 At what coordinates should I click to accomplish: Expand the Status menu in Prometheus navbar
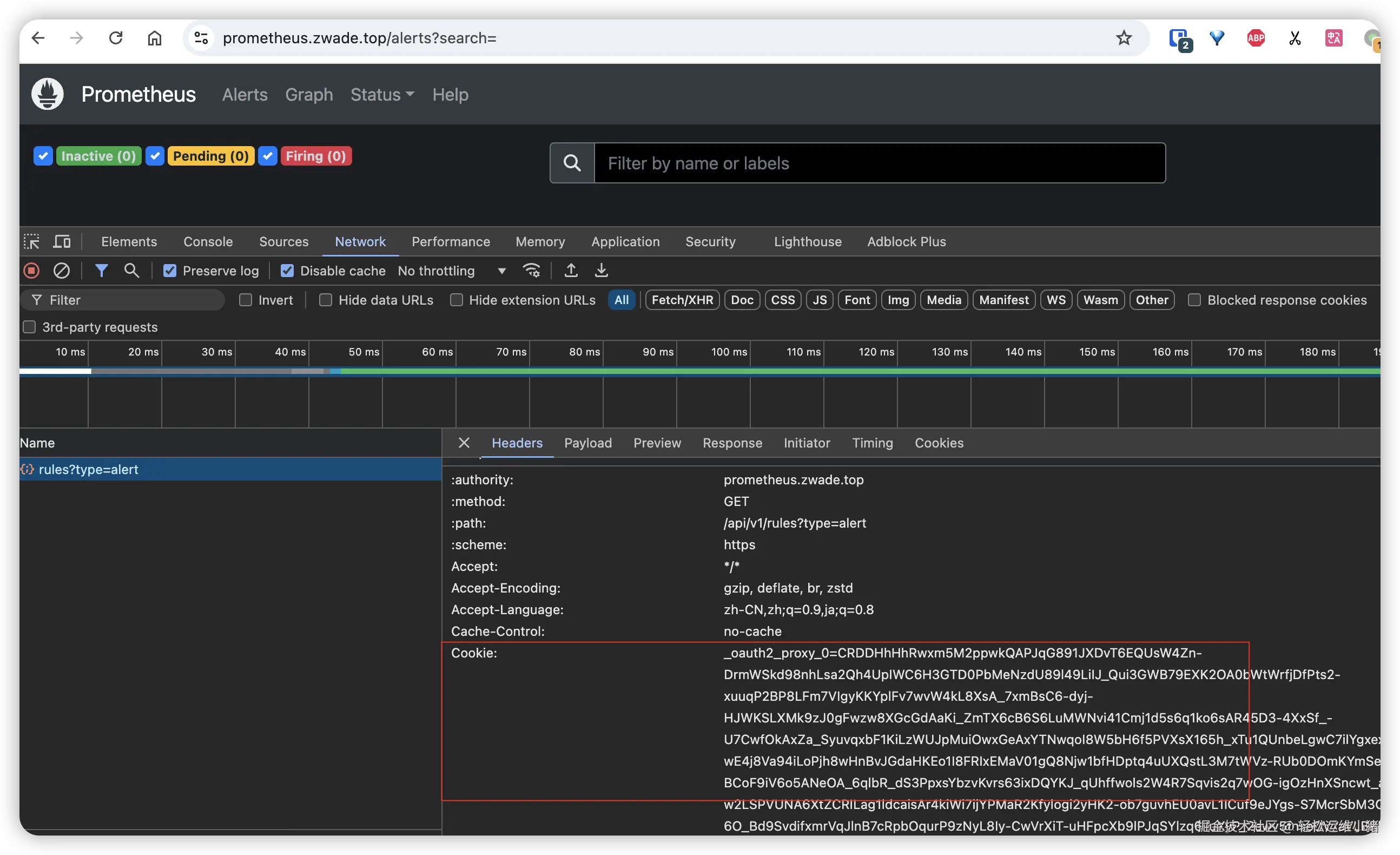(x=382, y=94)
